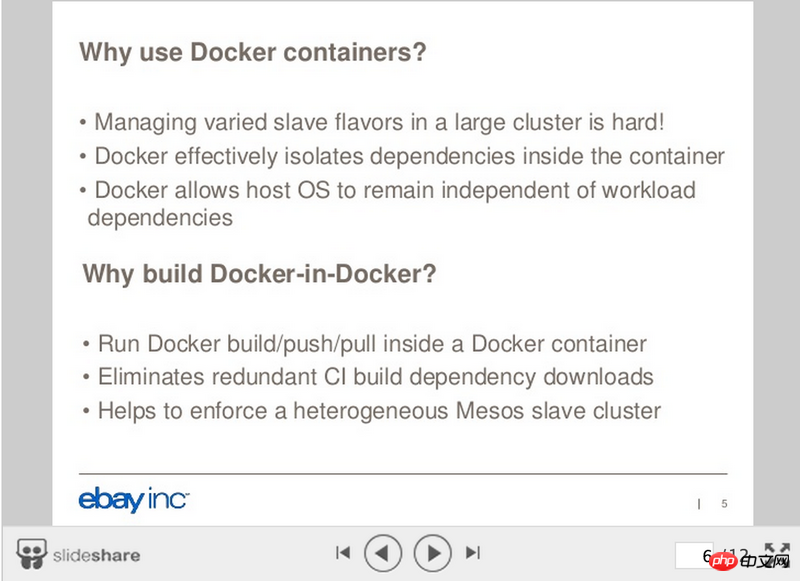Advance to the next slide

pos(432,552)
